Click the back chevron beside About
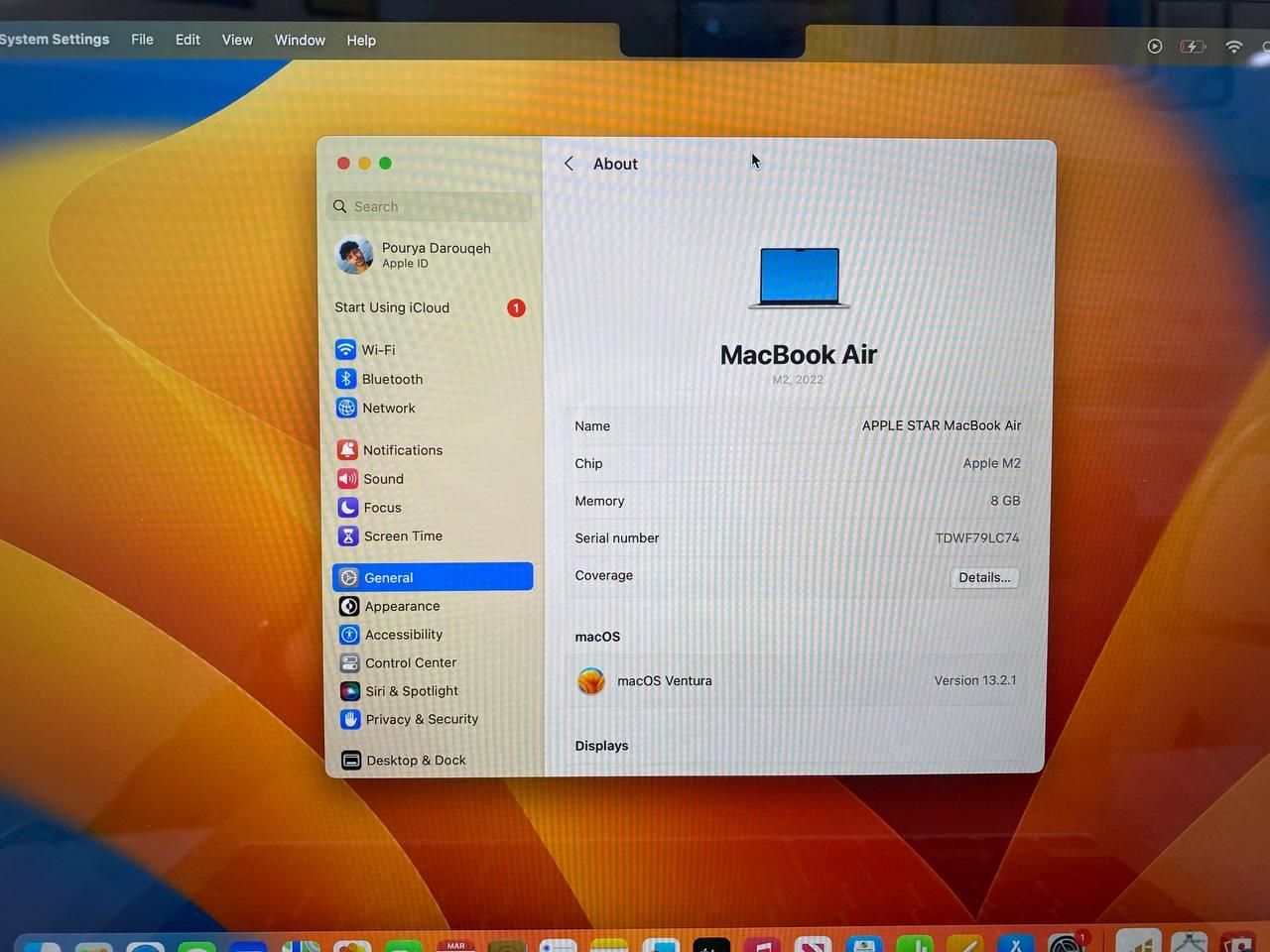Image resolution: width=1270 pixels, height=952 pixels. [x=569, y=164]
